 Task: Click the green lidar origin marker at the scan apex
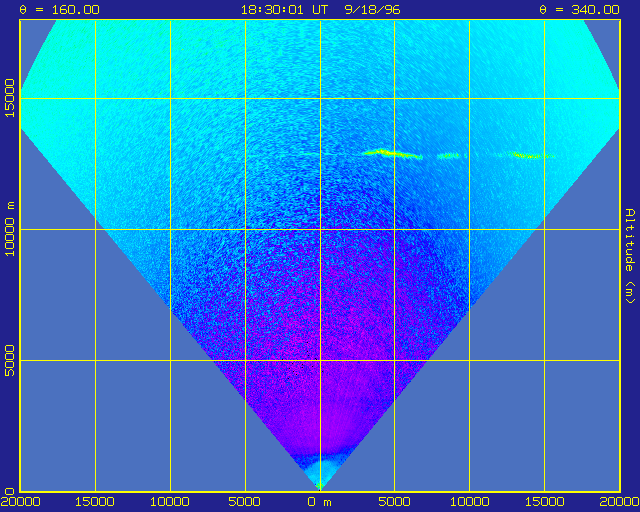[x=320, y=486]
